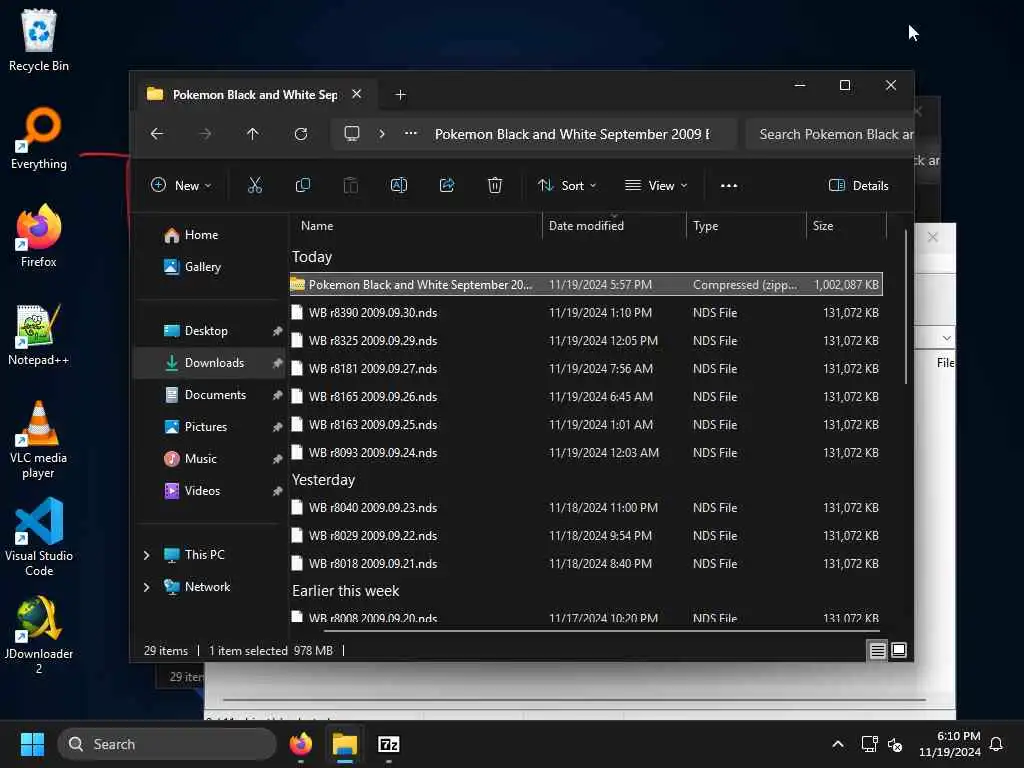Open Everything search desktop shortcut

pyautogui.click(x=39, y=138)
